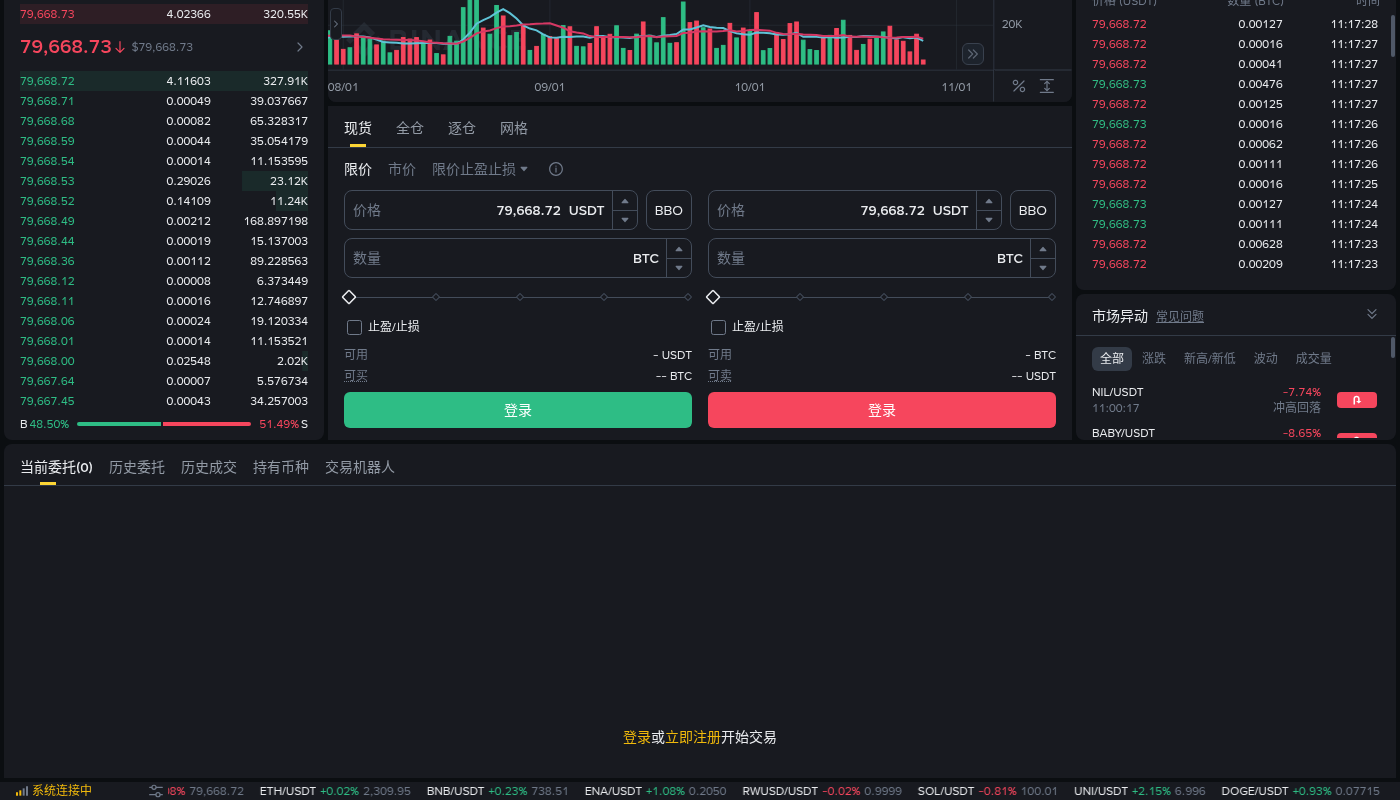Decrease the sell quantity with down arrow
The width and height of the screenshot is (1400, 800).
pyautogui.click(x=1043, y=268)
